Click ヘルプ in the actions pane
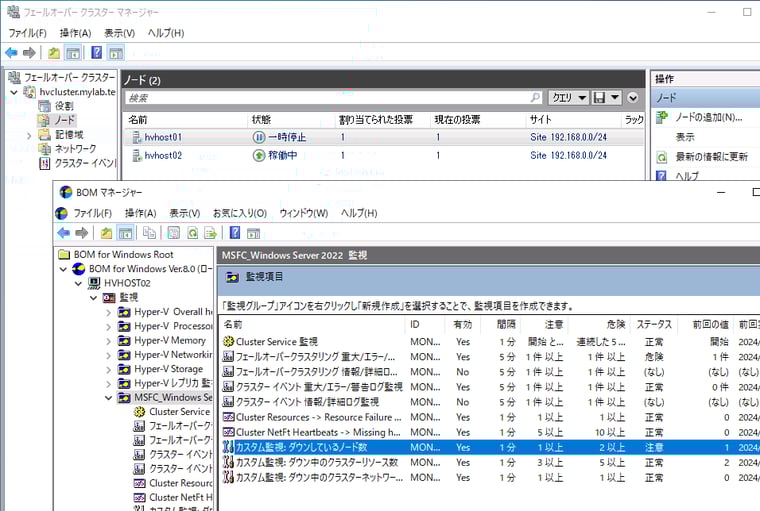The height and width of the screenshot is (511, 760). [x=687, y=176]
